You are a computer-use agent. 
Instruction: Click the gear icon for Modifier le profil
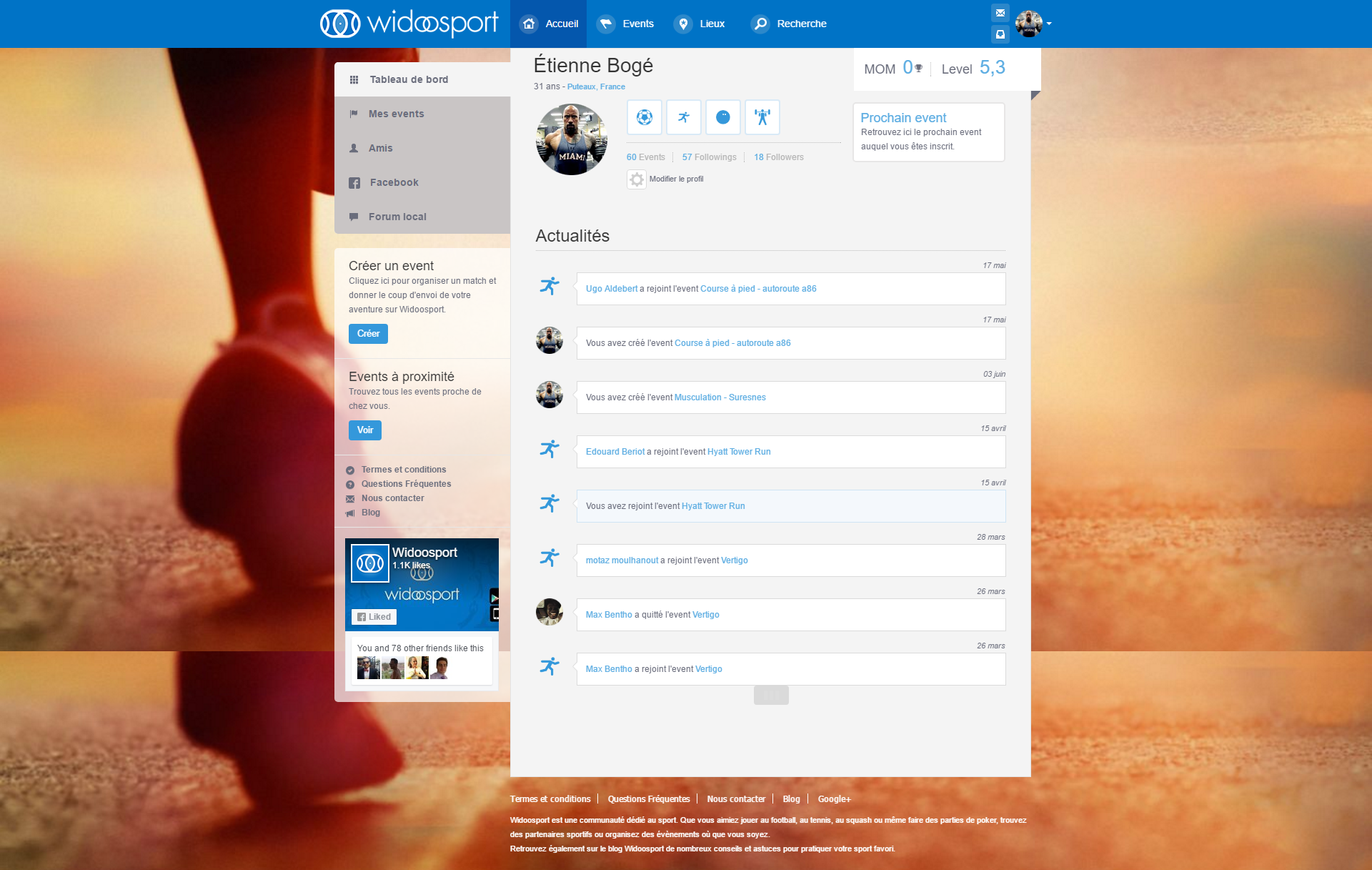pyautogui.click(x=637, y=179)
